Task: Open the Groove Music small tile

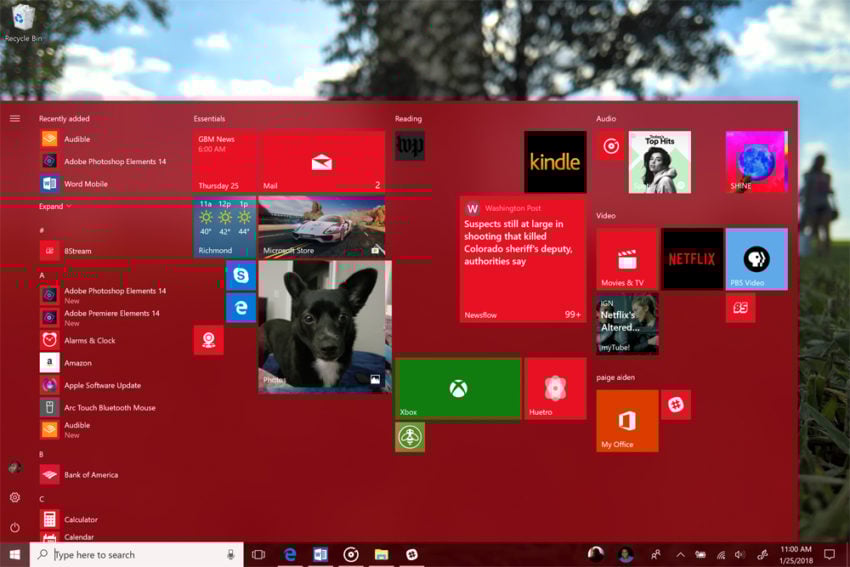Action: (611, 146)
